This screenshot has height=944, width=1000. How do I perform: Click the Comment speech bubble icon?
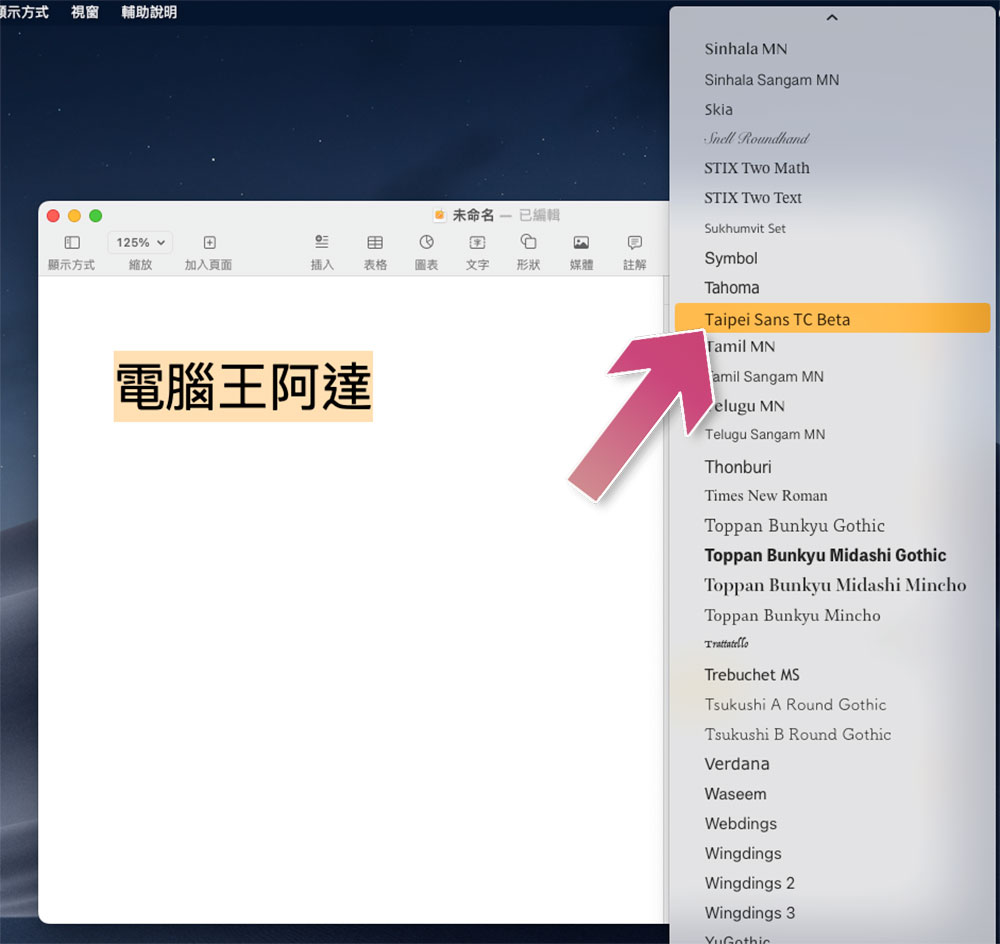click(x=634, y=242)
